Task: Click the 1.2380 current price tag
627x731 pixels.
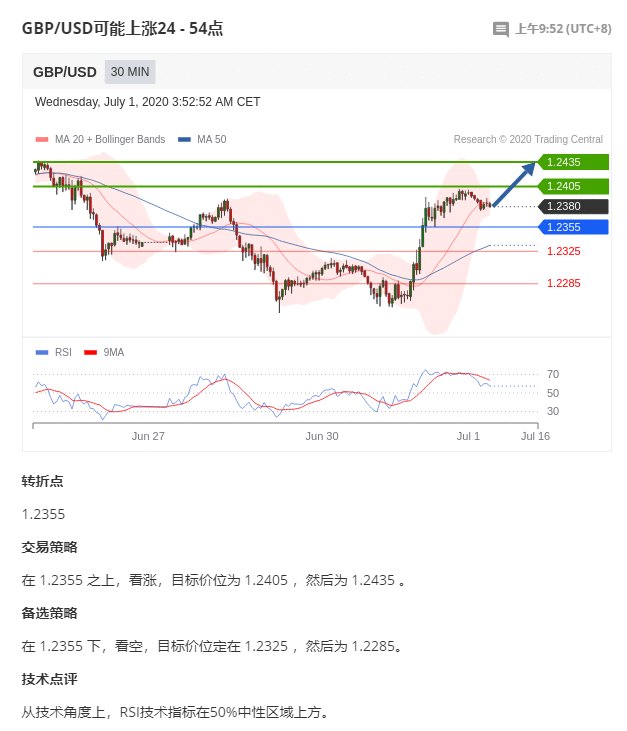Action: point(573,206)
